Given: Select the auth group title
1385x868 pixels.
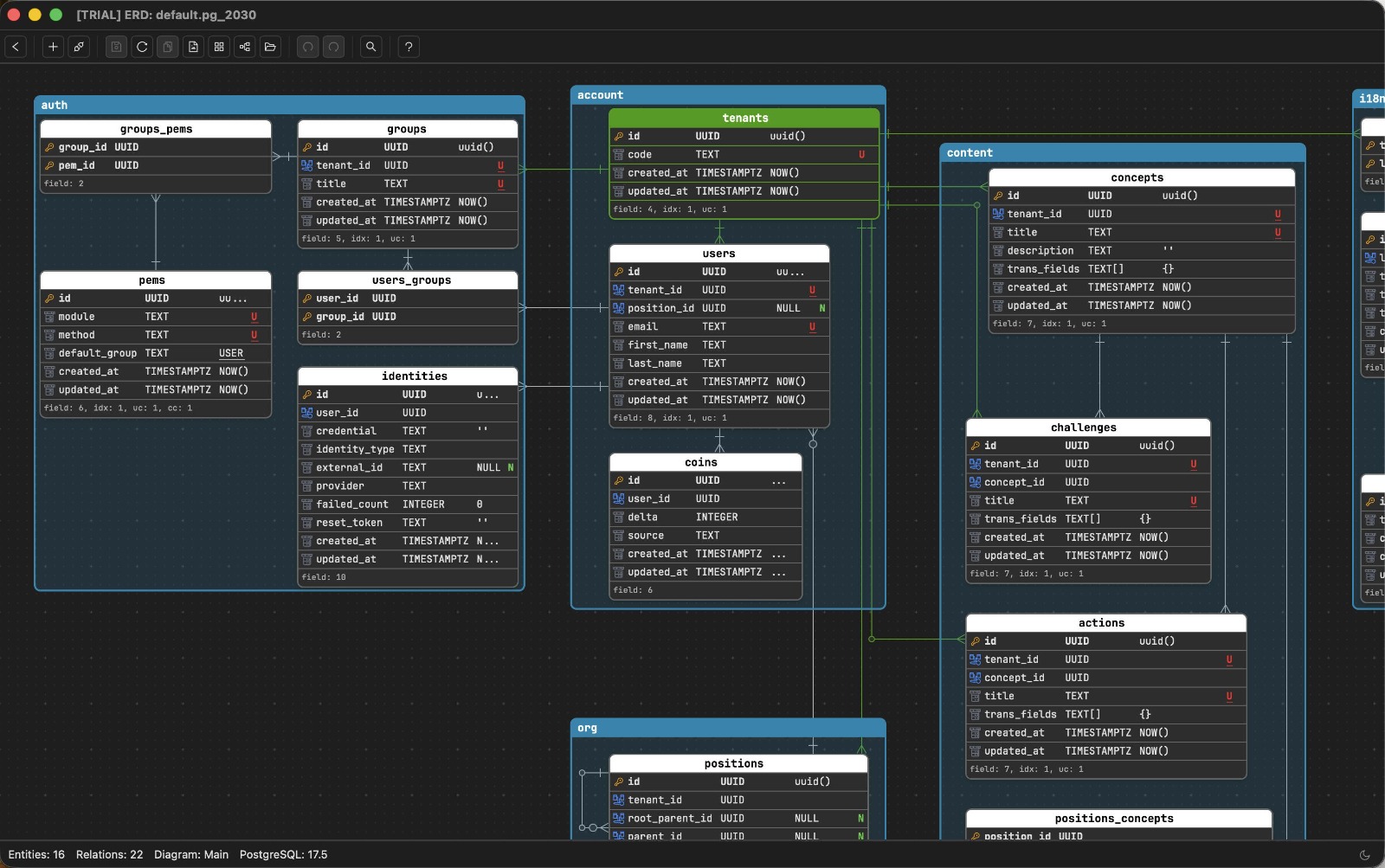Looking at the screenshot, I should pos(55,105).
